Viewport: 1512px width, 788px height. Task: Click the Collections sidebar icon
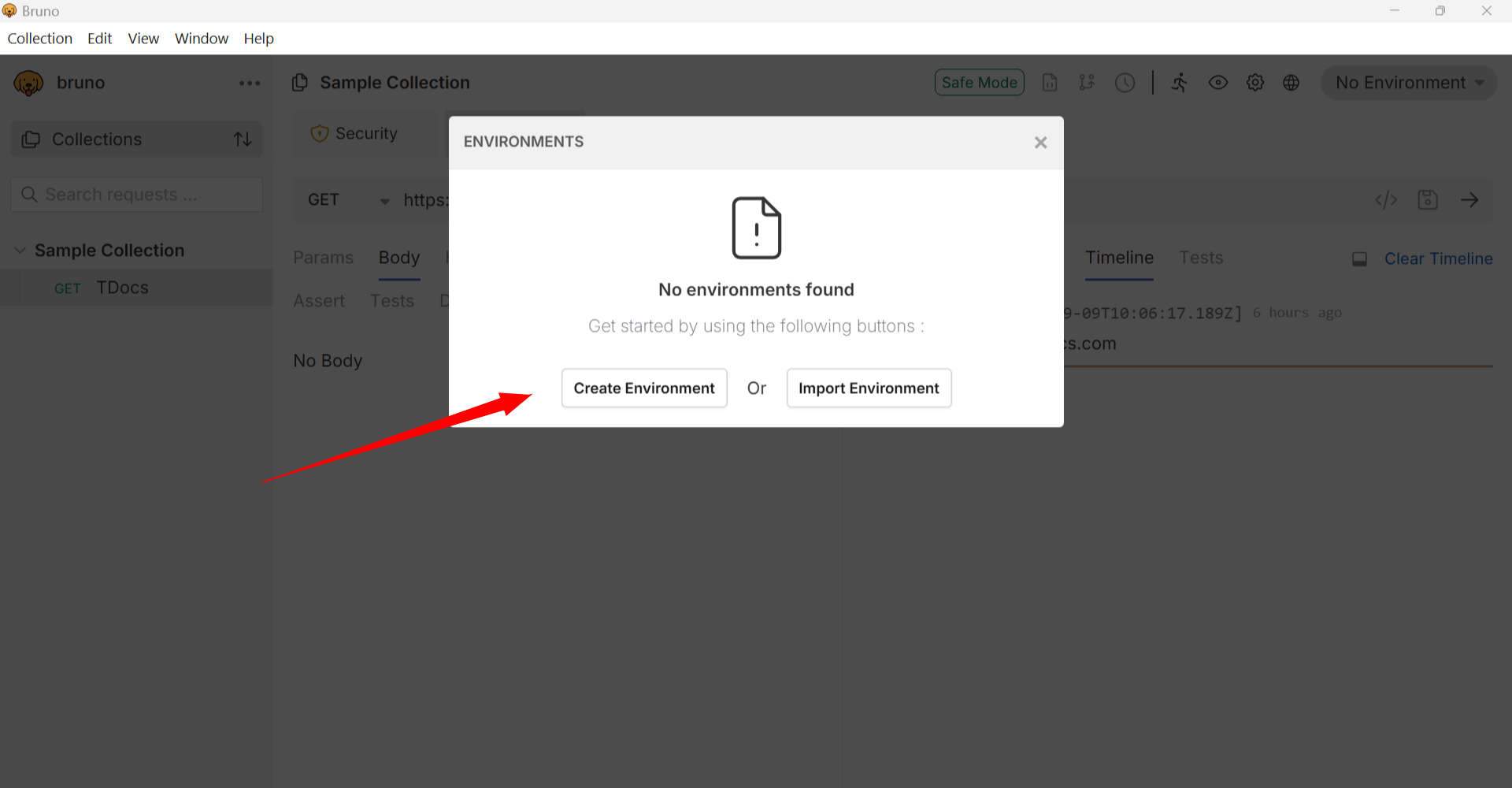coord(31,139)
